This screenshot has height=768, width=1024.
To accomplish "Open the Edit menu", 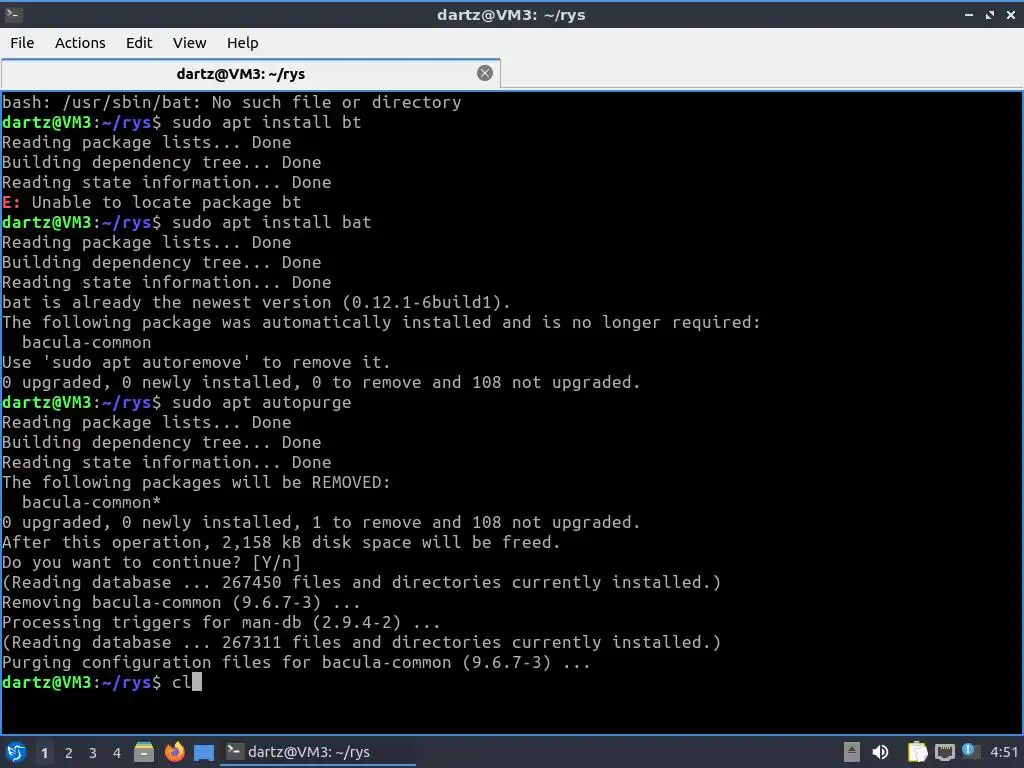I will 138,43.
